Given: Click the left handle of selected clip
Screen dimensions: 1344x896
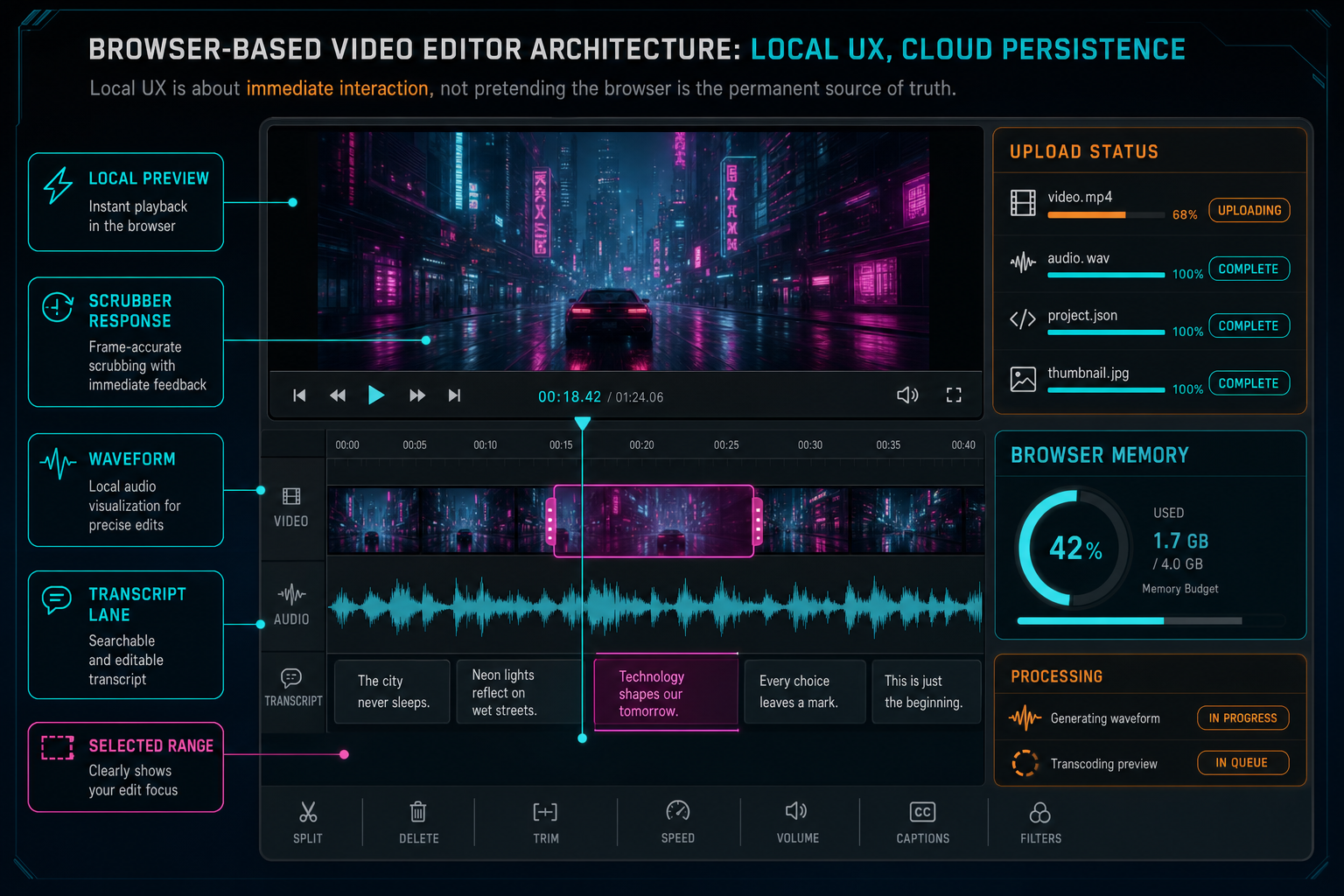Looking at the screenshot, I should click(x=550, y=521).
